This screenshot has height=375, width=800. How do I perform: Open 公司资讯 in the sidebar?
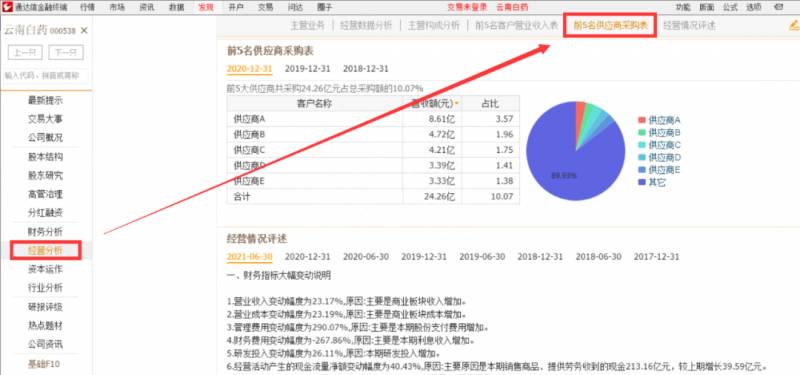(45, 344)
